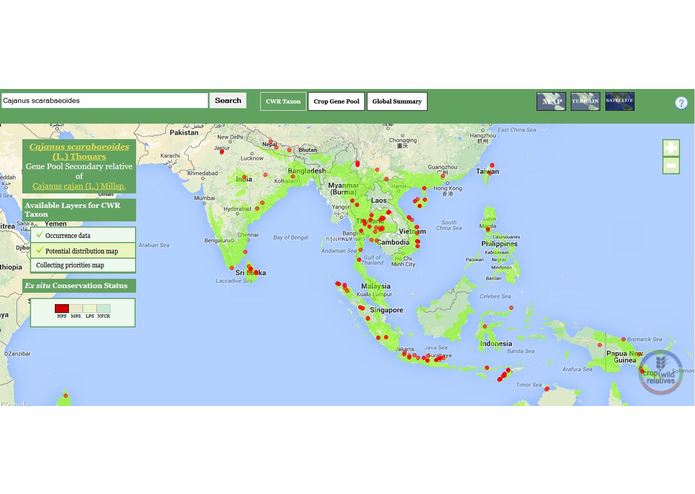Click Ex situ Conservation Status header

[79, 286]
